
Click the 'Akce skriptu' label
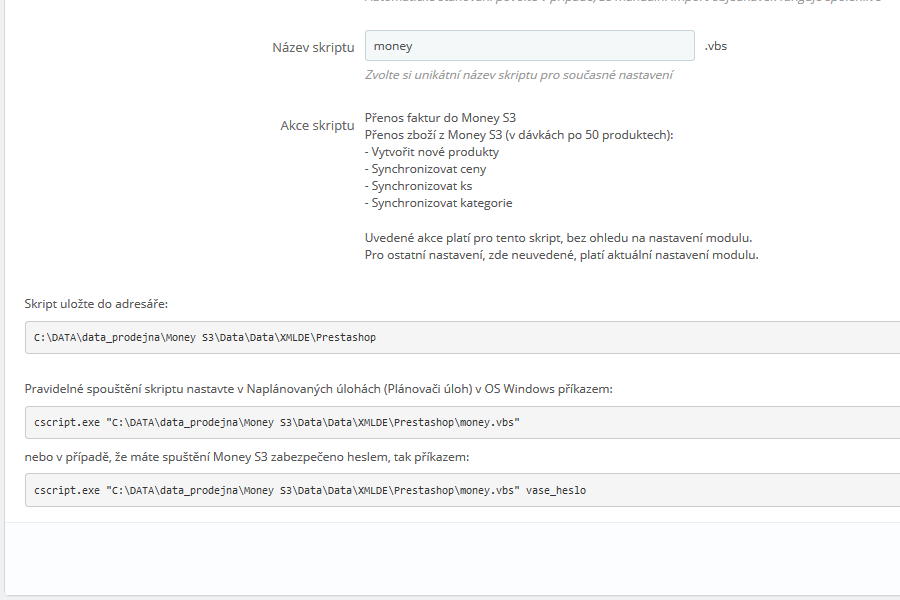317,126
